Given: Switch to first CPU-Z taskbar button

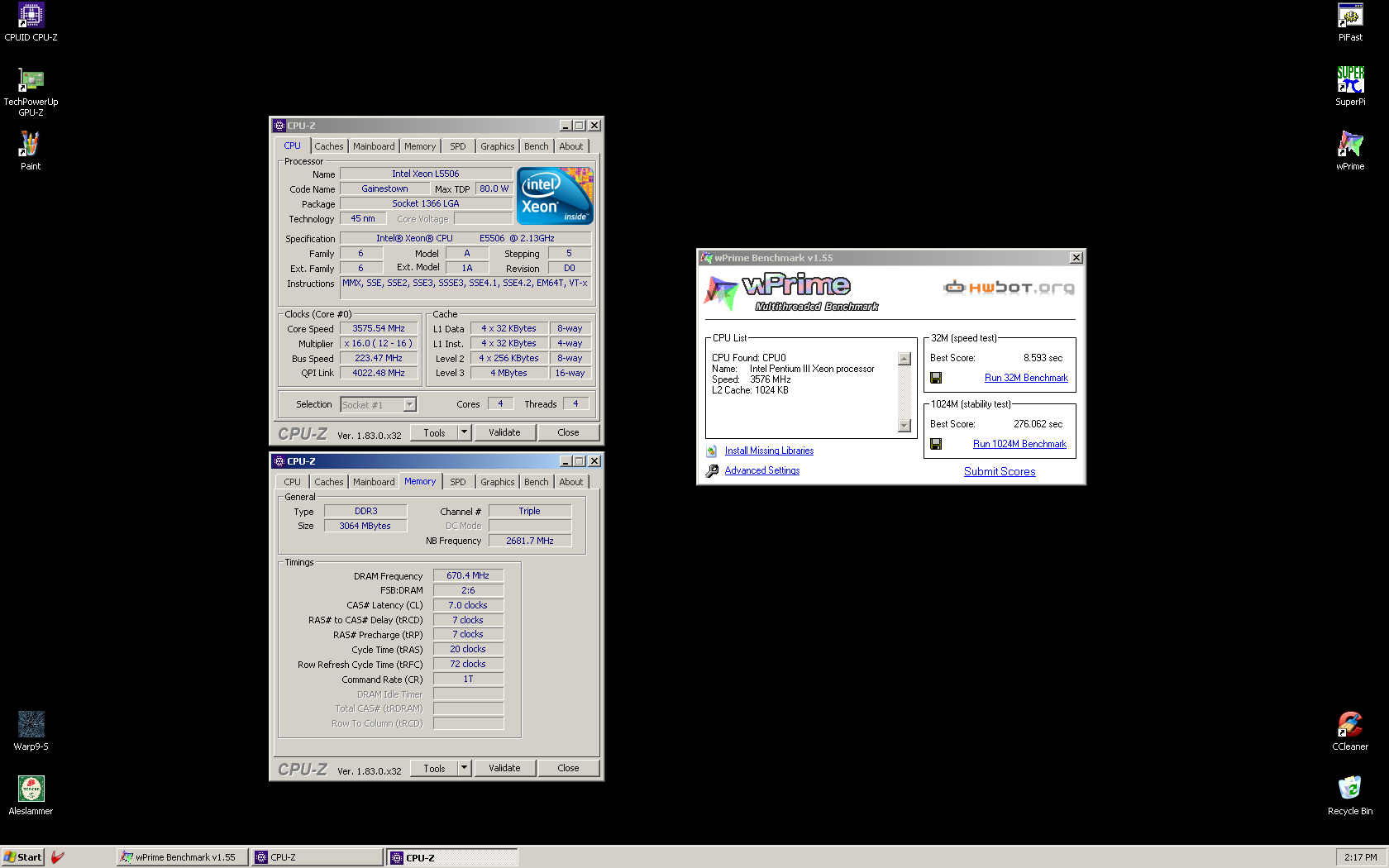Looking at the screenshot, I should (x=317, y=857).
